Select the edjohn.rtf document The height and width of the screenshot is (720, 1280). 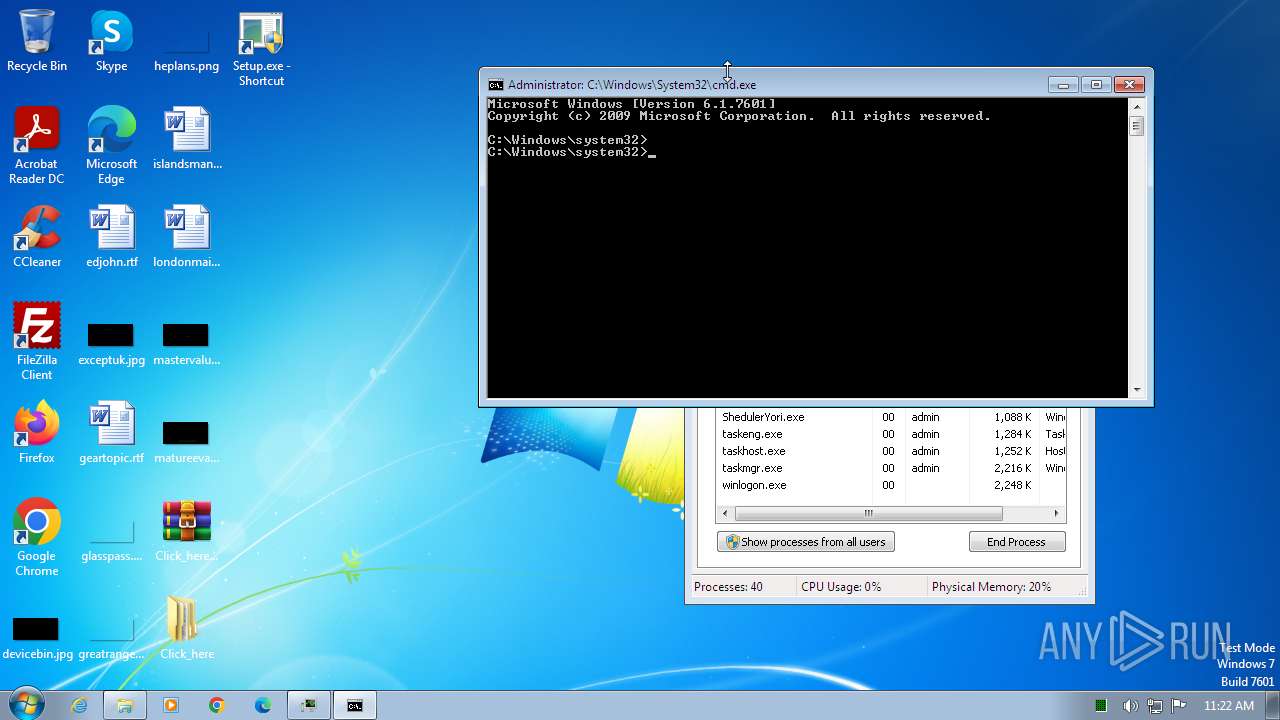tap(111, 237)
